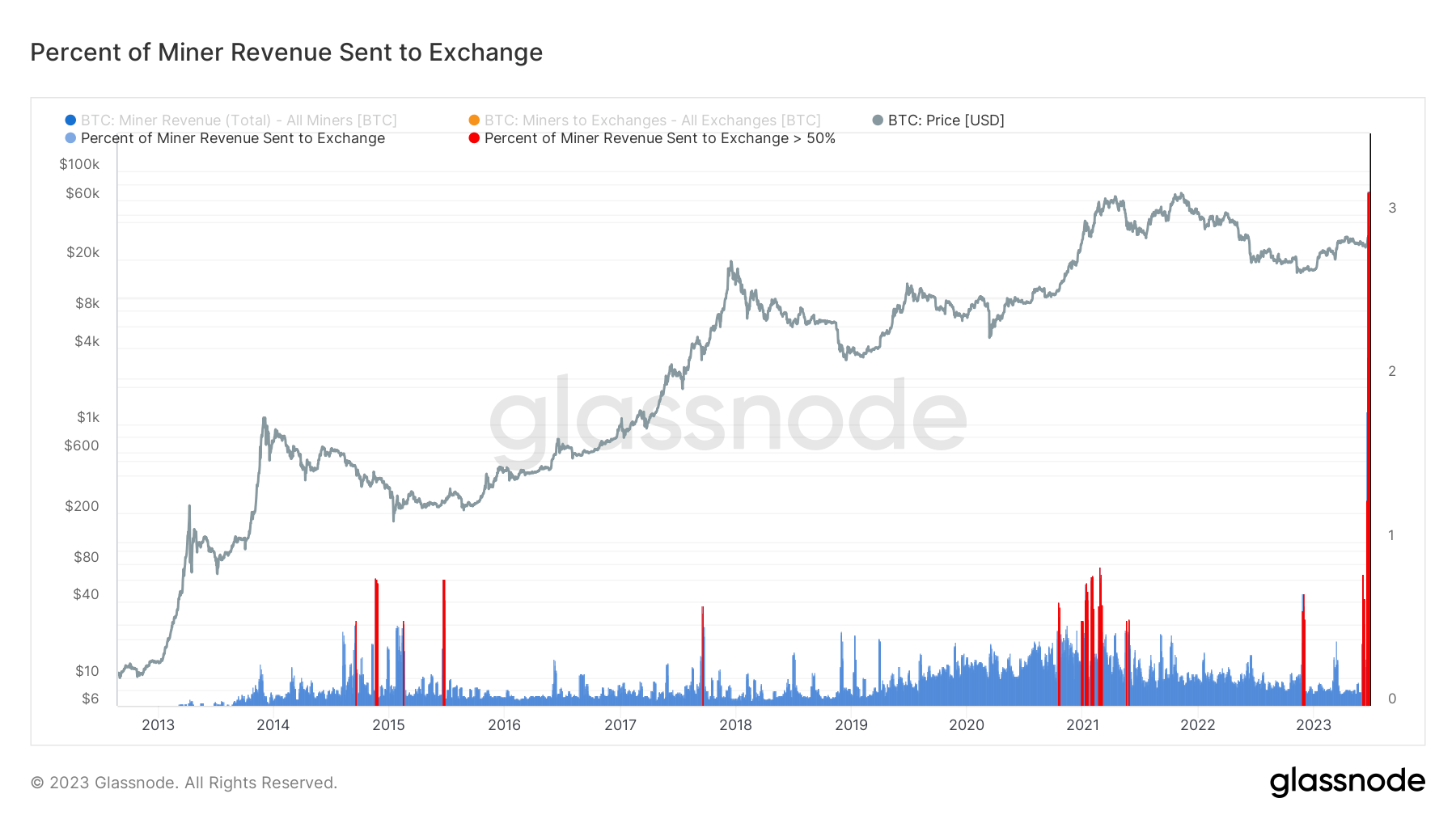
Task: Click the 2019 x-axis label
Action: pyautogui.click(x=851, y=725)
